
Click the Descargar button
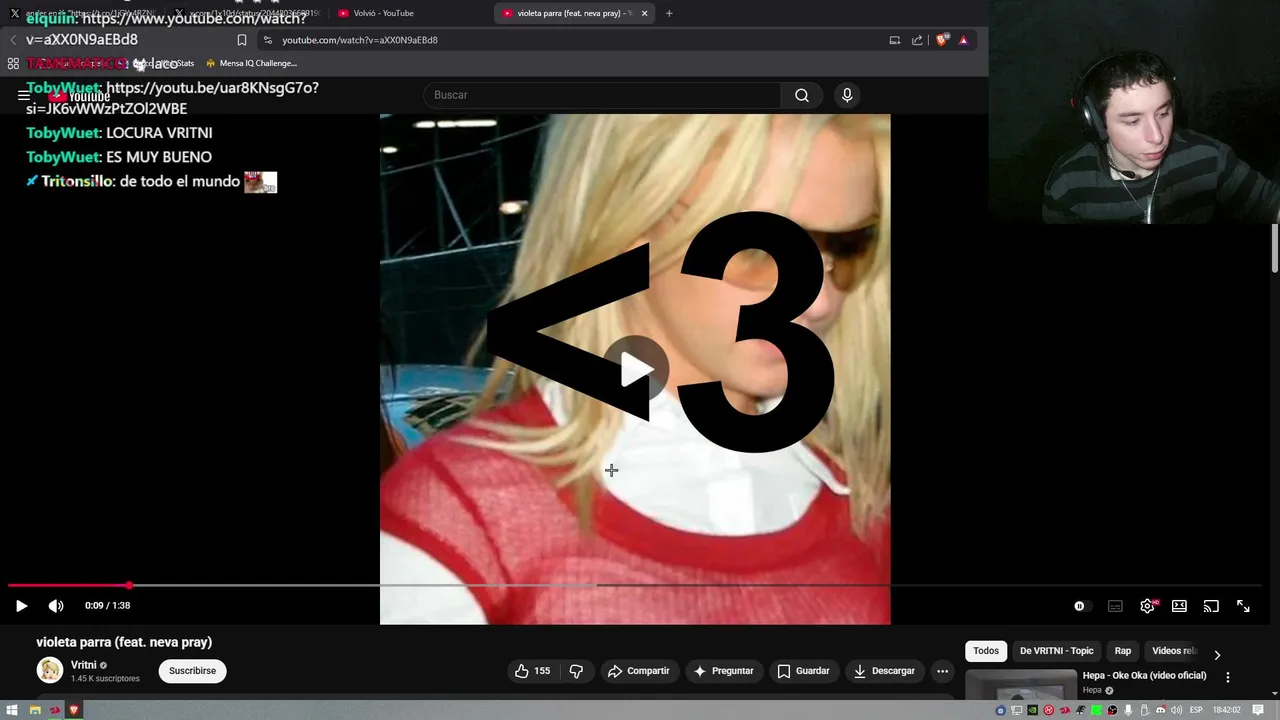coord(886,671)
